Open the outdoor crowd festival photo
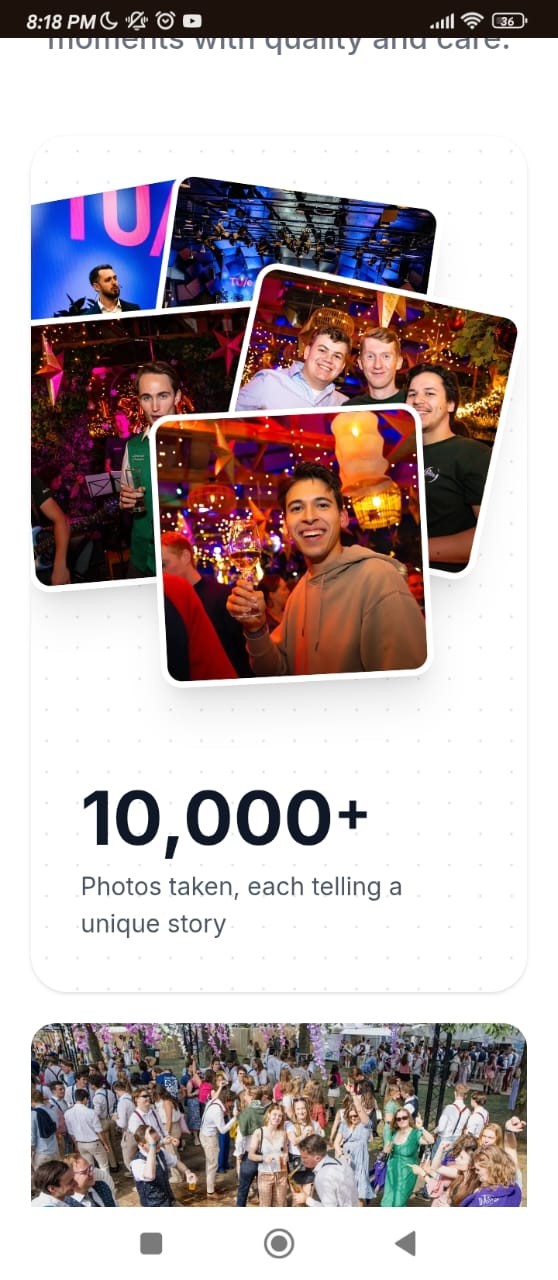The image size is (558, 1280). 279,1114
